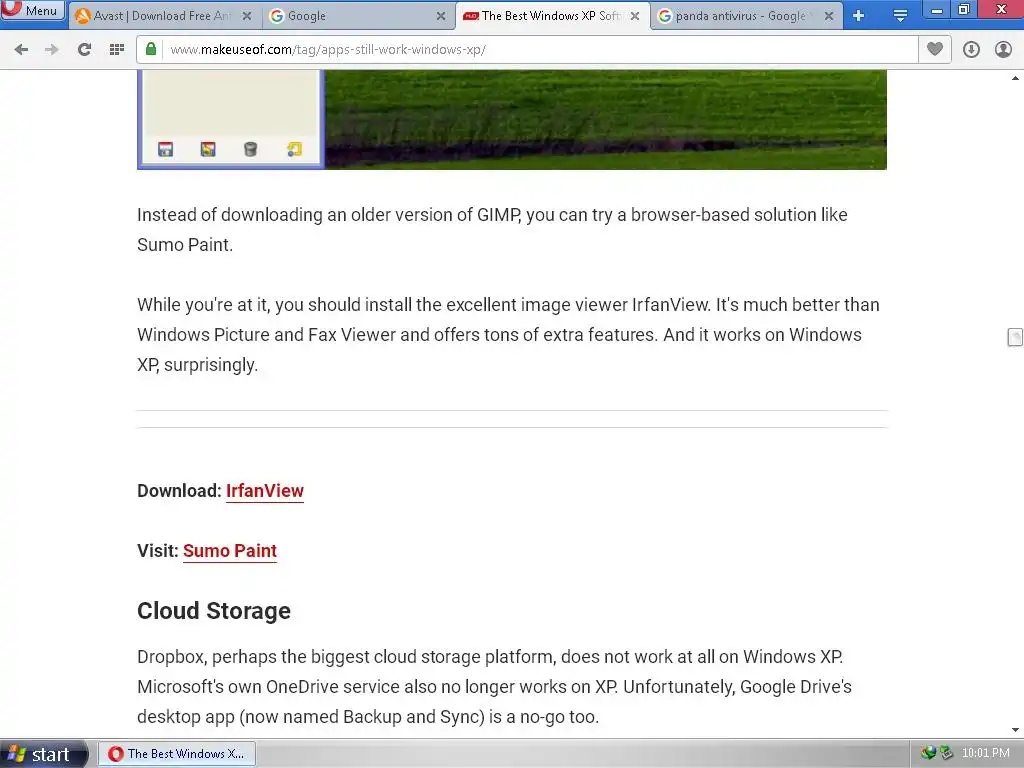Click the Cloud Storage heading
This screenshot has width=1024, height=768.
[x=214, y=611]
